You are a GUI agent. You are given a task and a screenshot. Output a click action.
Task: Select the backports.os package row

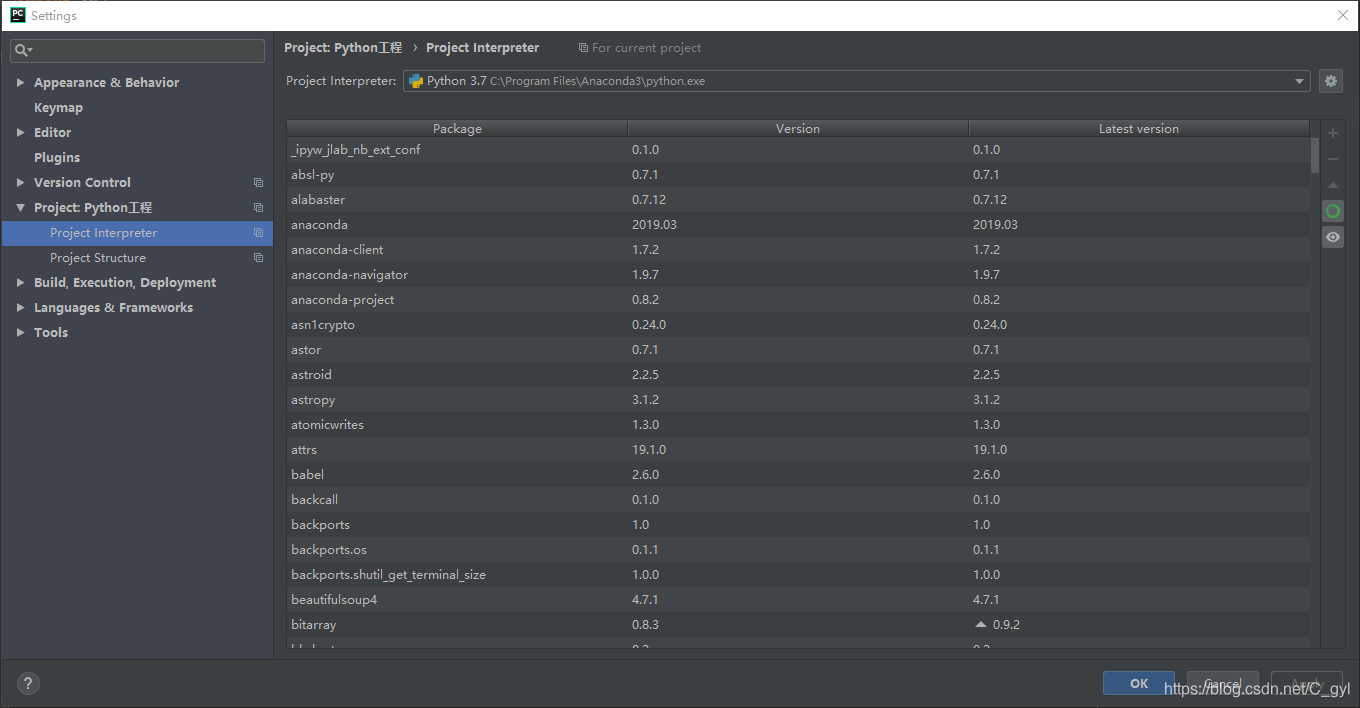point(798,550)
